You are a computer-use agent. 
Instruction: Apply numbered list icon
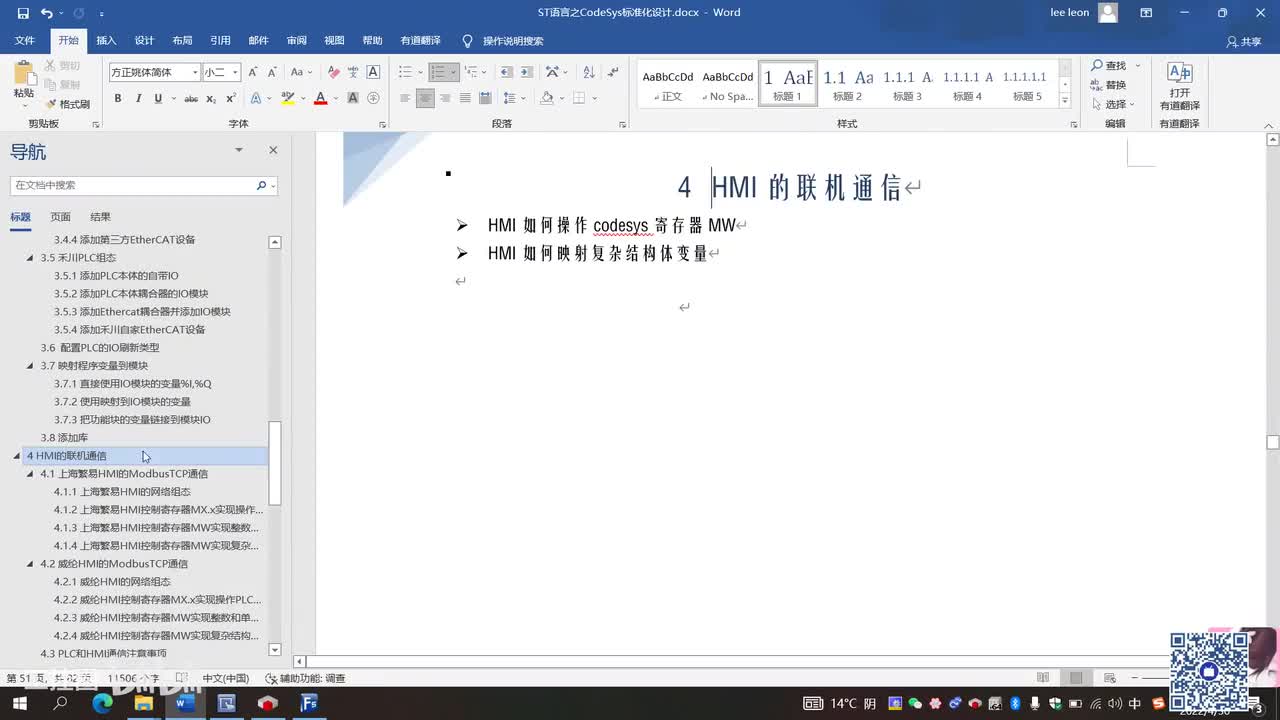(x=437, y=72)
